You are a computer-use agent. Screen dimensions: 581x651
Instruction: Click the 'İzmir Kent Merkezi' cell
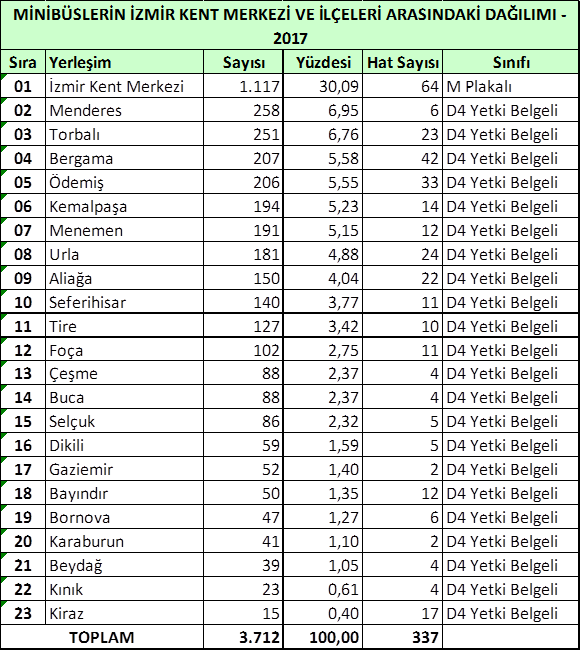tap(124, 86)
